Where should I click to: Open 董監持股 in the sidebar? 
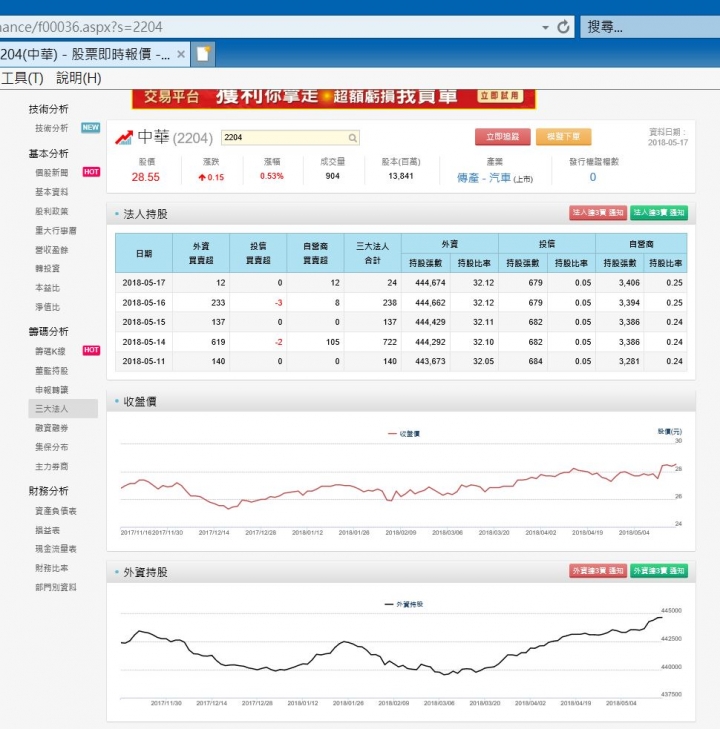click(x=52, y=371)
